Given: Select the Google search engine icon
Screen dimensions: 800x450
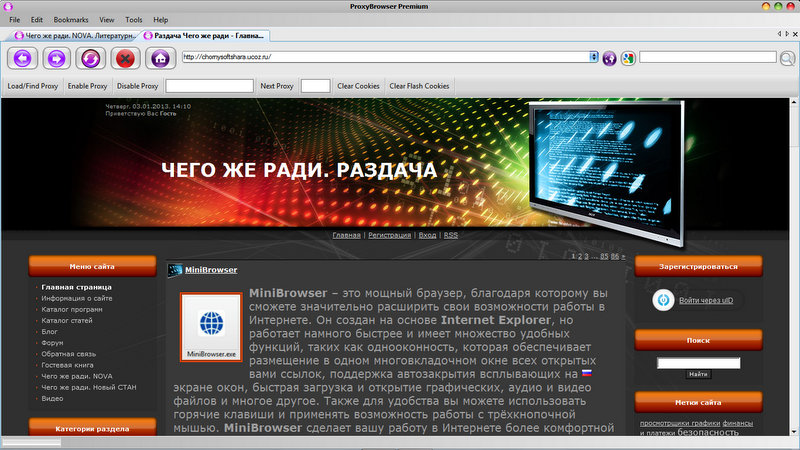Looking at the screenshot, I should (x=628, y=58).
